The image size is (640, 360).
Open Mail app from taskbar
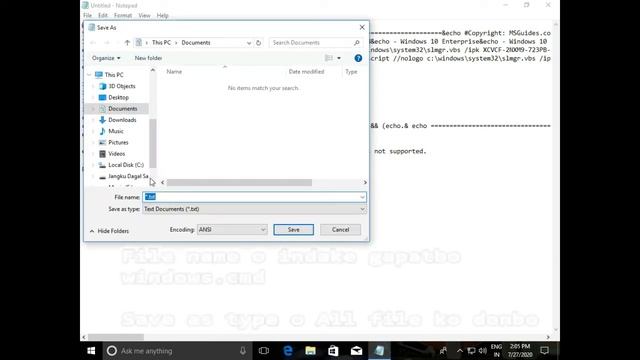[356, 351]
